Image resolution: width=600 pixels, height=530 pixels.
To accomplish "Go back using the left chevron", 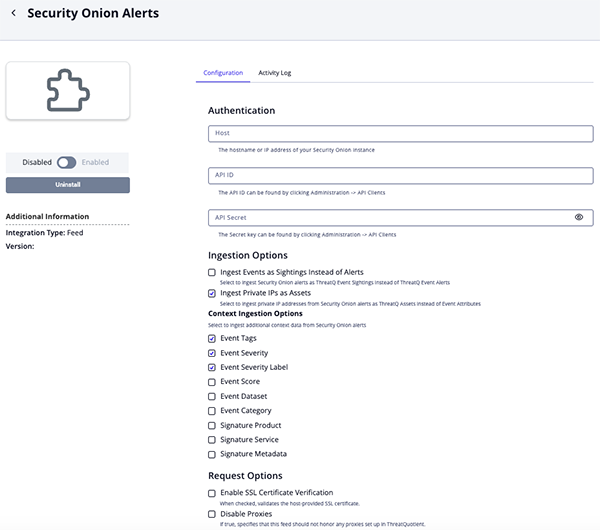I will tap(14, 13).
